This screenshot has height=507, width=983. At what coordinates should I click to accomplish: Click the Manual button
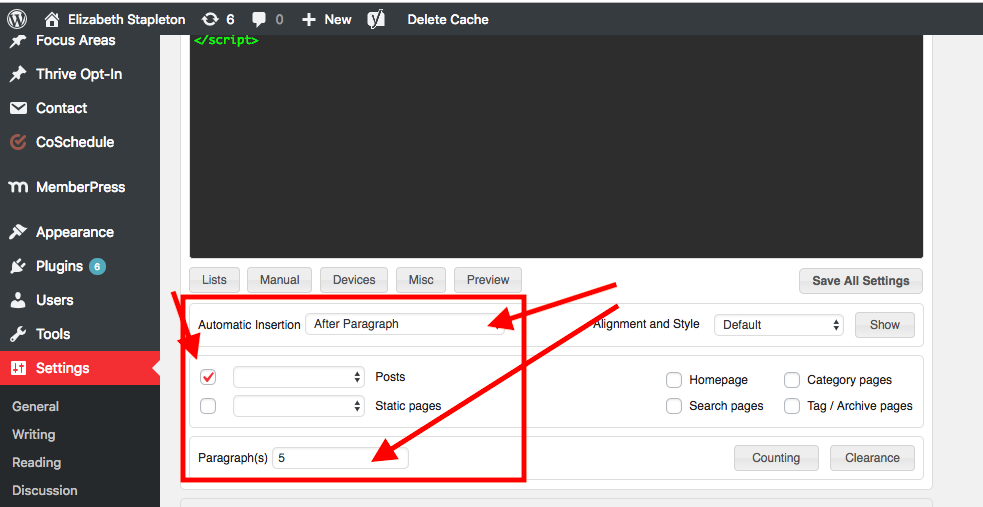280,280
